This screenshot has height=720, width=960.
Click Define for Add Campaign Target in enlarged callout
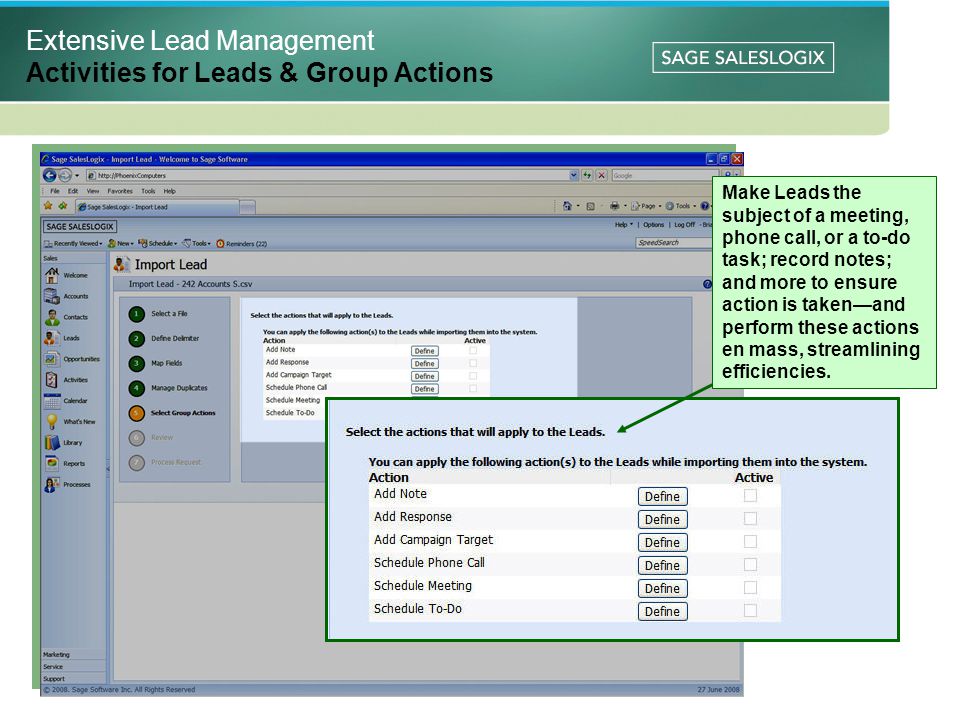[662, 542]
